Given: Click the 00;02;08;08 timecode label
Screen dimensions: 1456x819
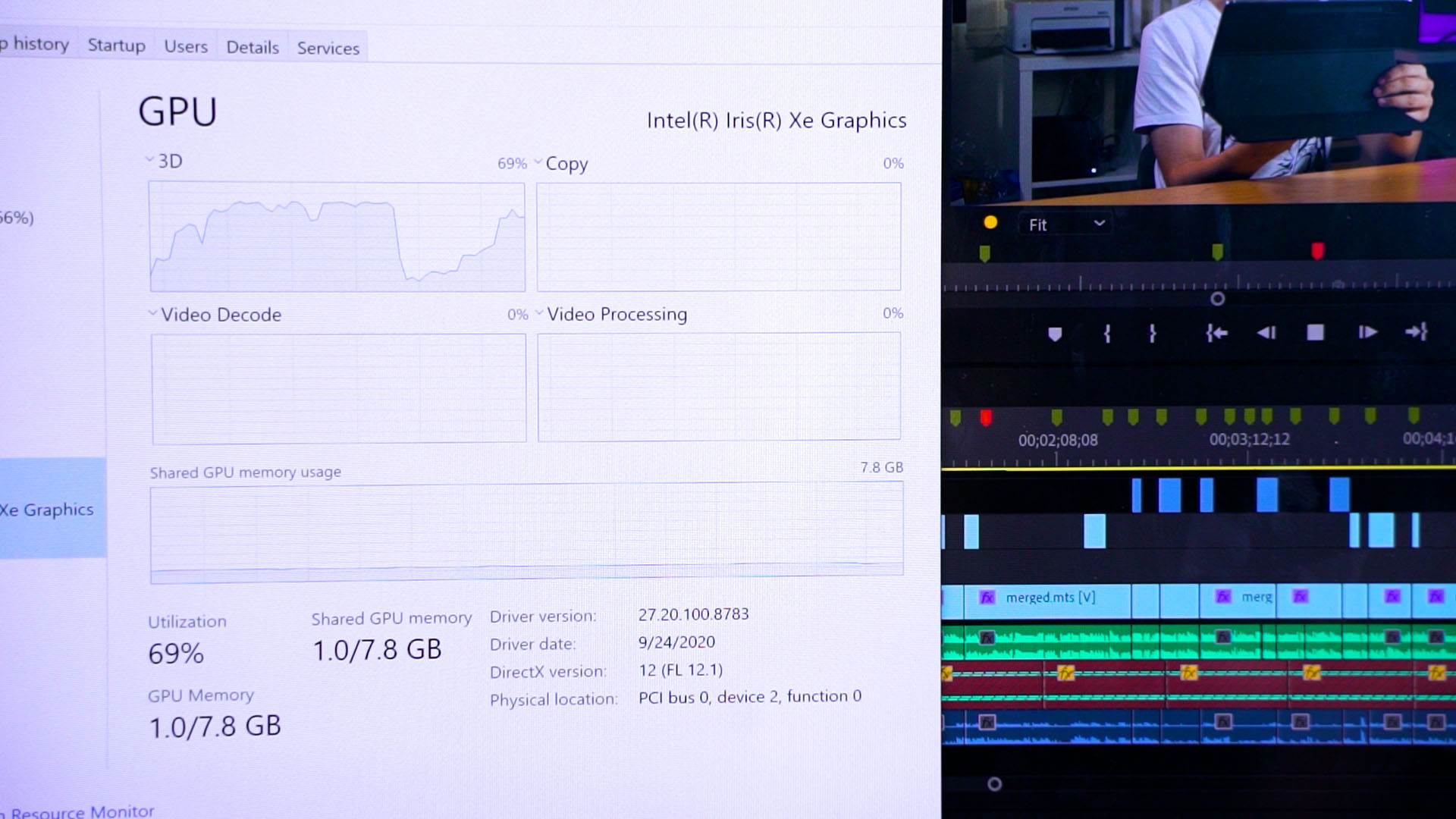Looking at the screenshot, I should point(1058,441).
